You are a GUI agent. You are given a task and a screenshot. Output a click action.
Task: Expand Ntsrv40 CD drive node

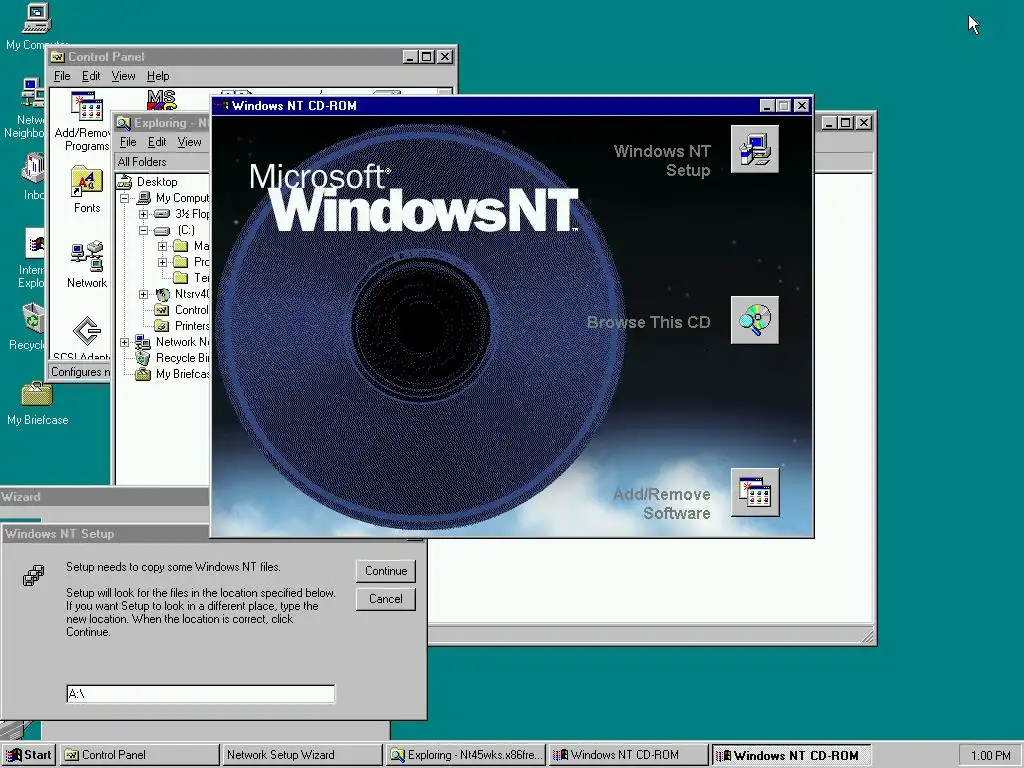144,294
